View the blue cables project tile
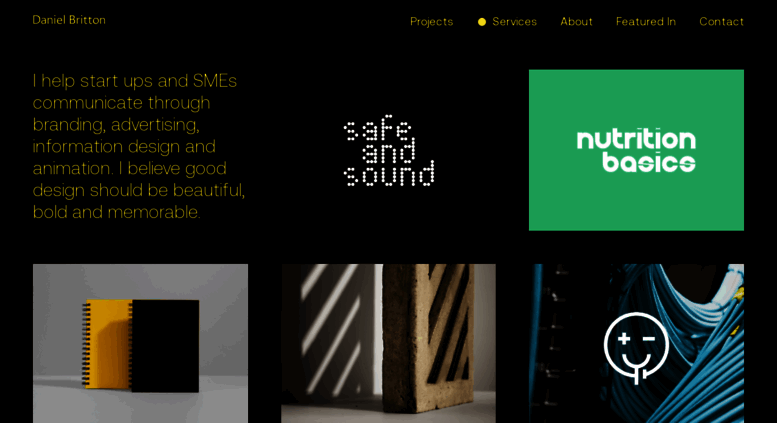 (x=636, y=343)
